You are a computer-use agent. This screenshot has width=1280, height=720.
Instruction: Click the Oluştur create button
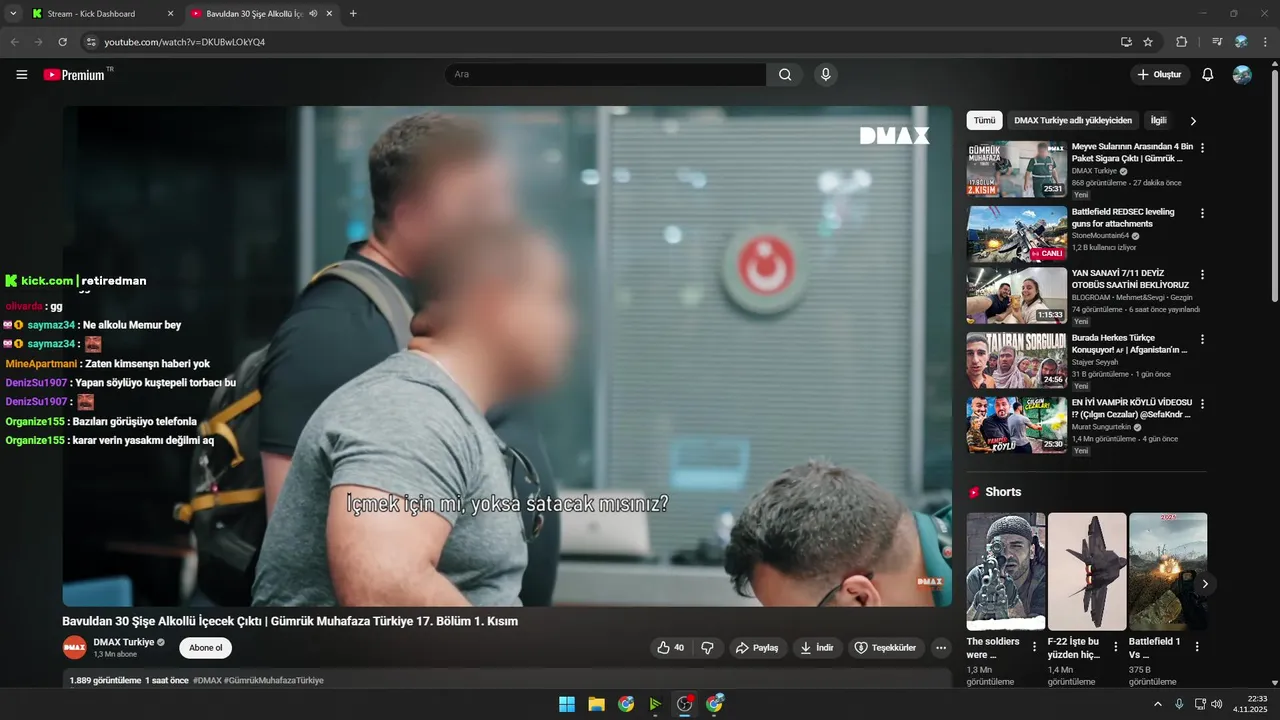tap(1159, 74)
